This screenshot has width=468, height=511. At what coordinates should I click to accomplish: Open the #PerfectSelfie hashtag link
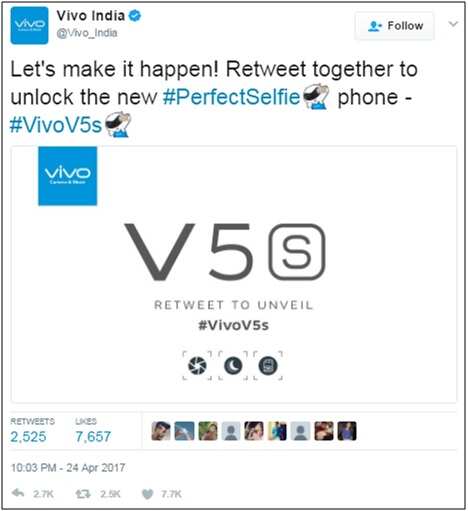[x=231, y=97]
